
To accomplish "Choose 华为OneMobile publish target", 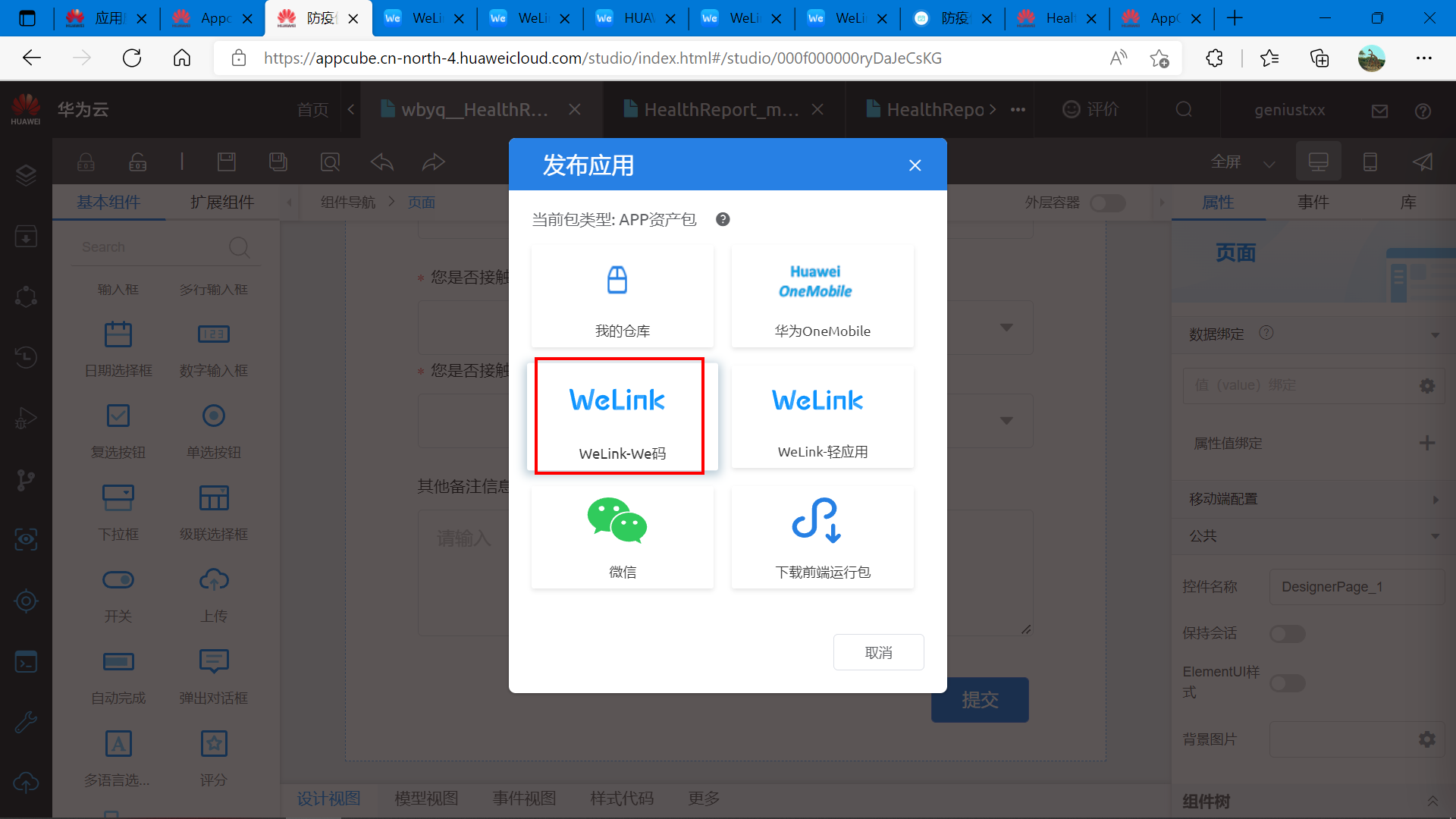I will [822, 297].
